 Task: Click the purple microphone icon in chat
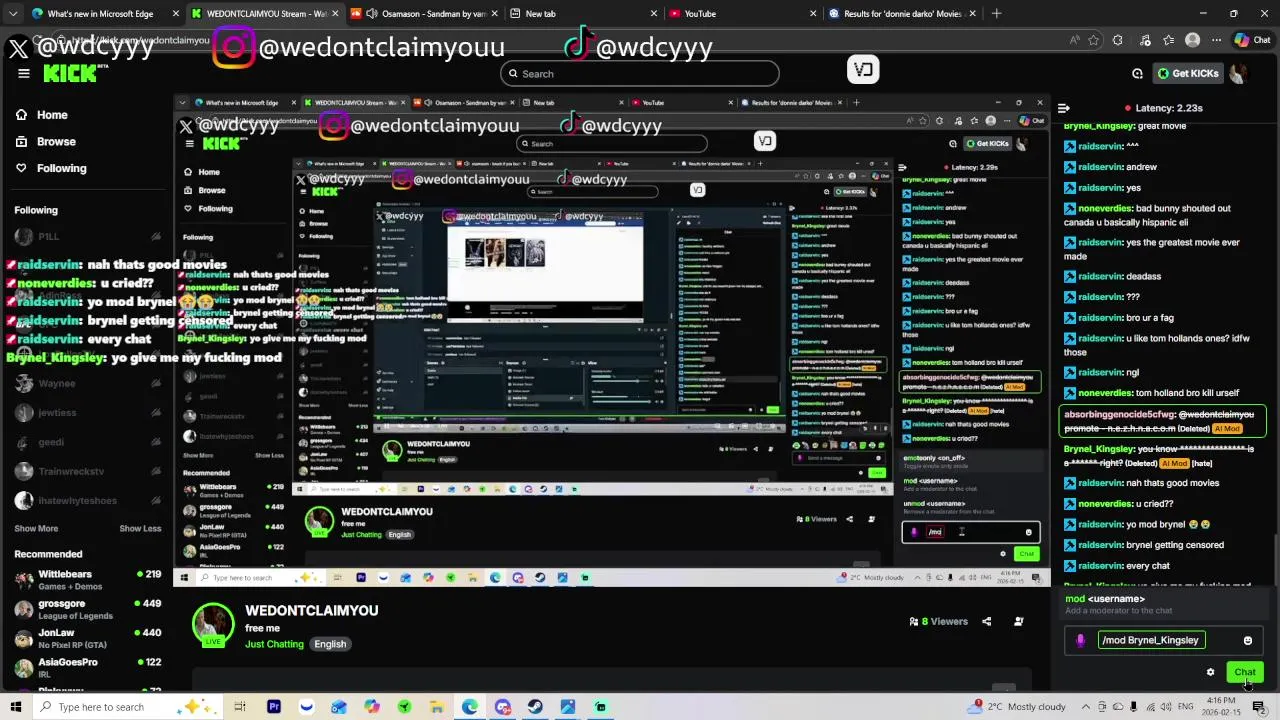coord(1080,640)
